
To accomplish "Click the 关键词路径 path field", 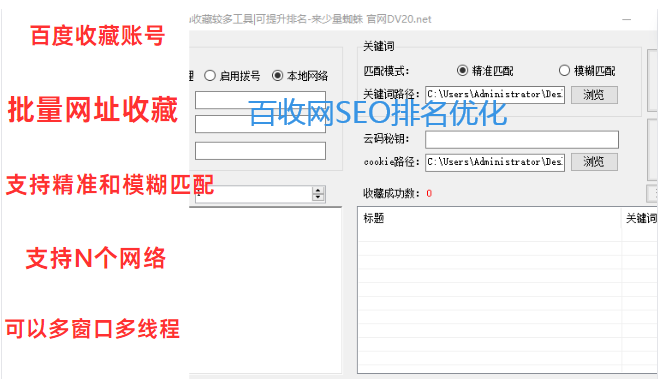I will [495, 95].
